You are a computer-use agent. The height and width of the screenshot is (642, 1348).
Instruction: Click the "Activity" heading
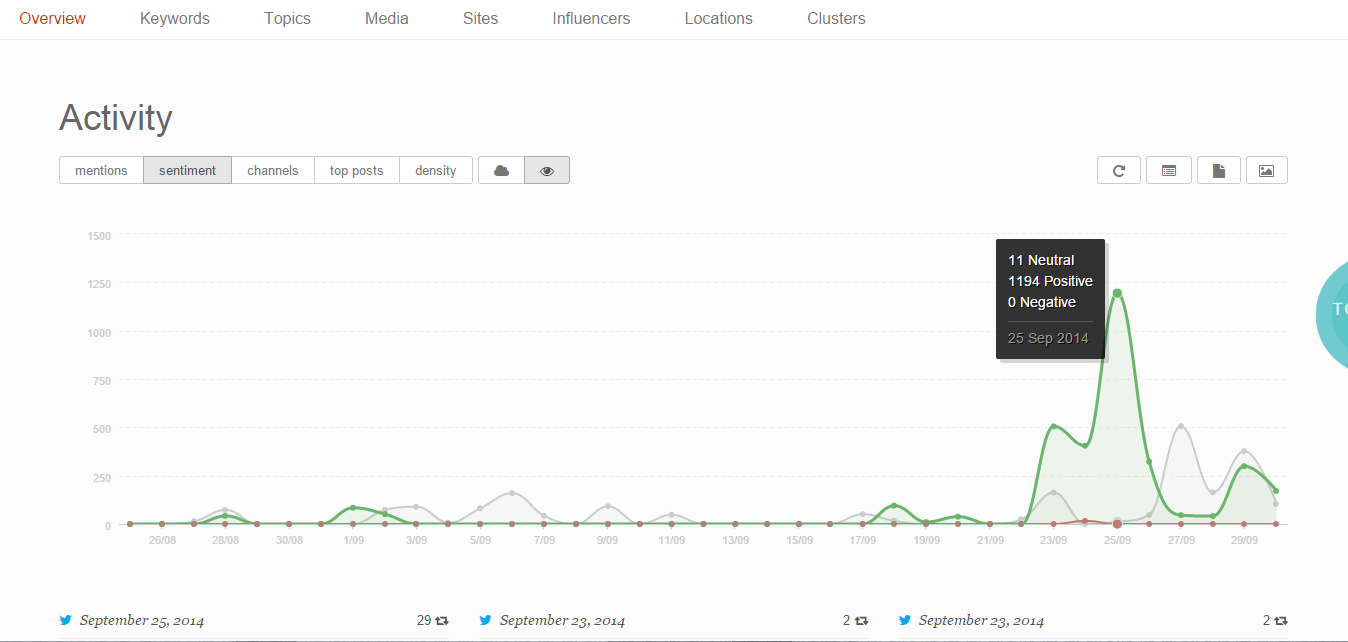[x=116, y=118]
